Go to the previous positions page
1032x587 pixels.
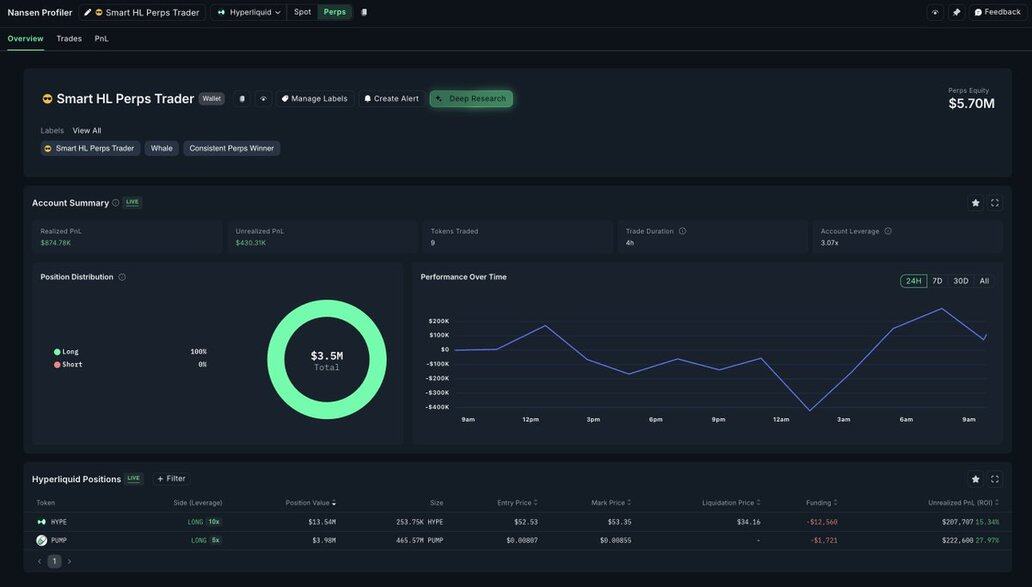pyautogui.click(x=39, y=561)
